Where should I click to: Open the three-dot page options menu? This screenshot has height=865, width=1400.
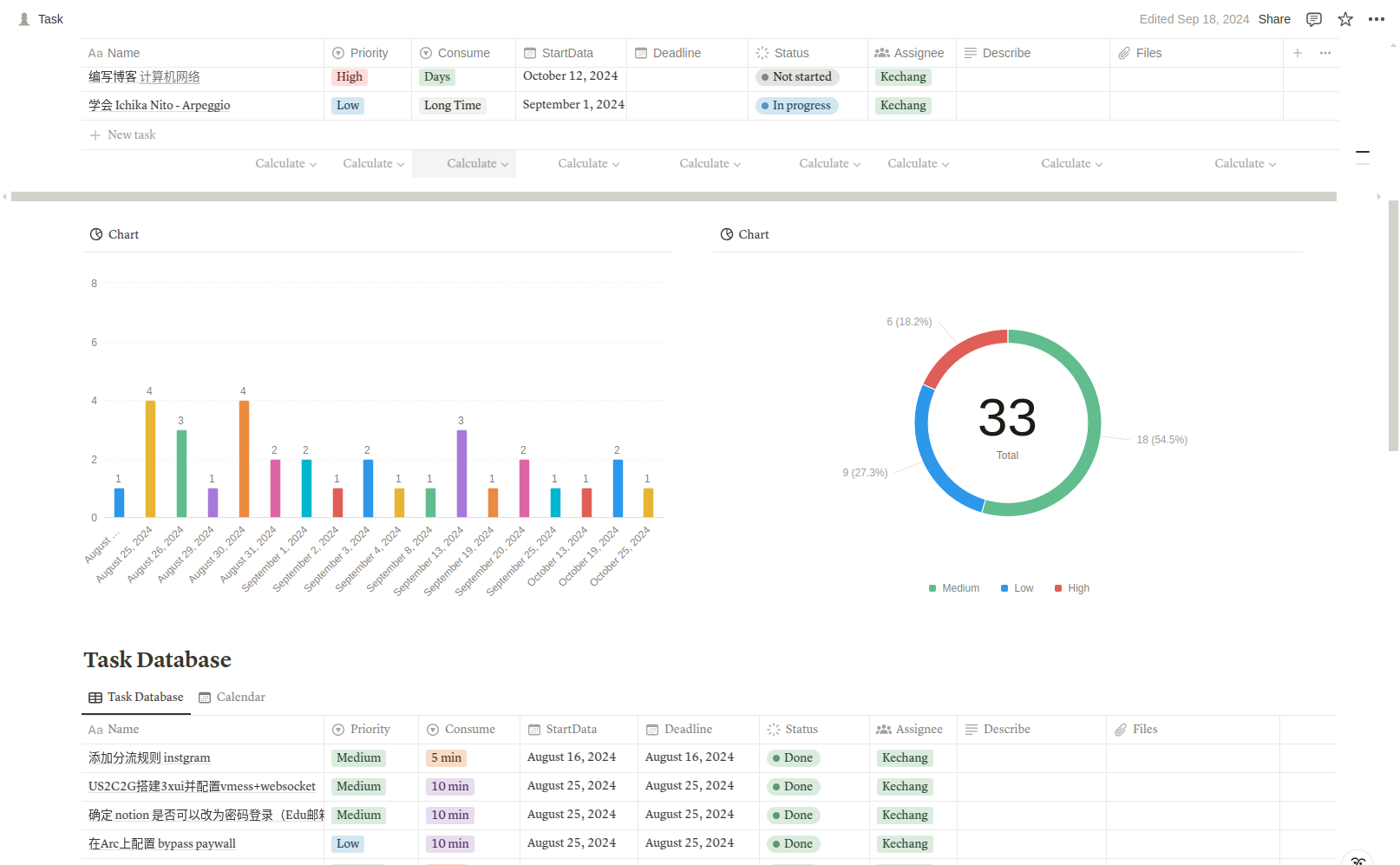pos(1377,19)
